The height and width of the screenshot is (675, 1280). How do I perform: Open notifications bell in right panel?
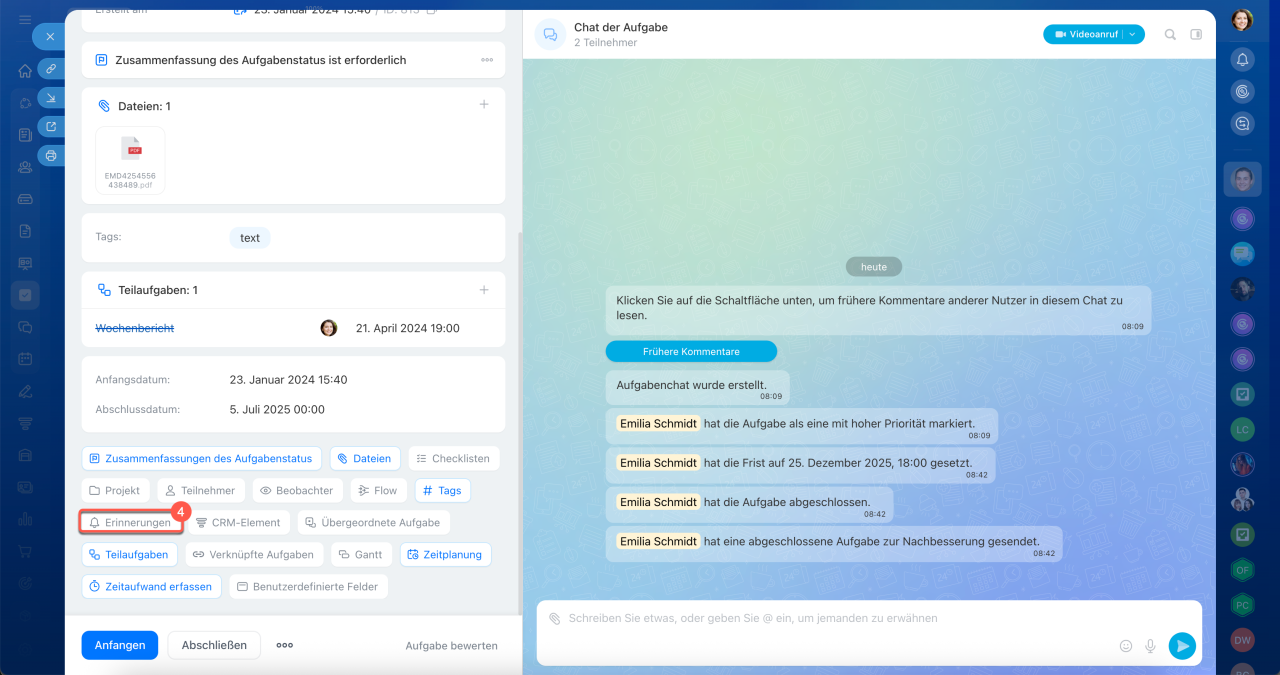(x=1242, y=59)
